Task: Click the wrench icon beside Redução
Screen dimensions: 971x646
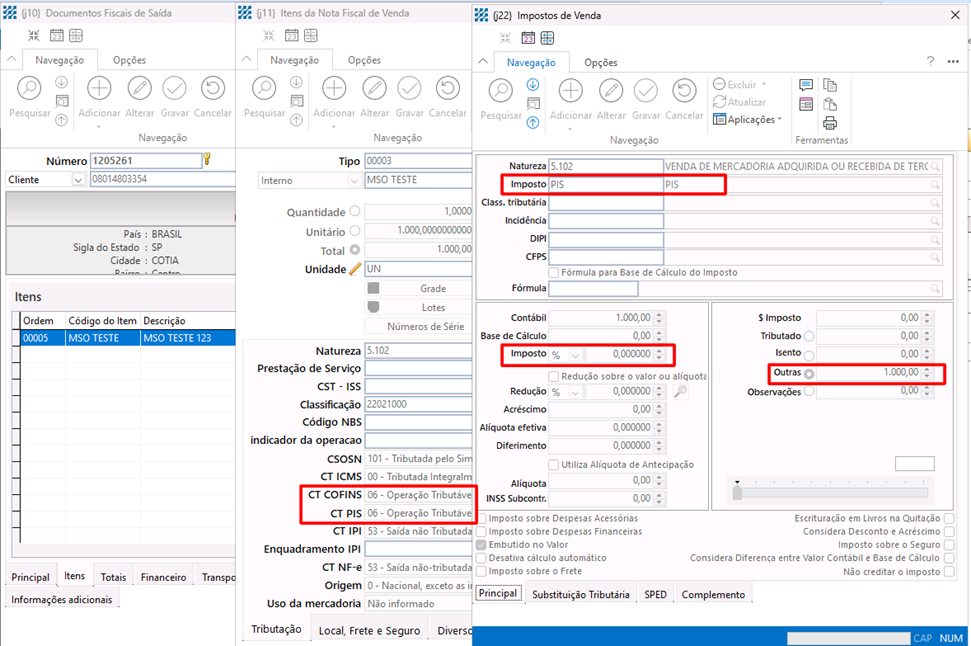Action: tap(680, 391)
